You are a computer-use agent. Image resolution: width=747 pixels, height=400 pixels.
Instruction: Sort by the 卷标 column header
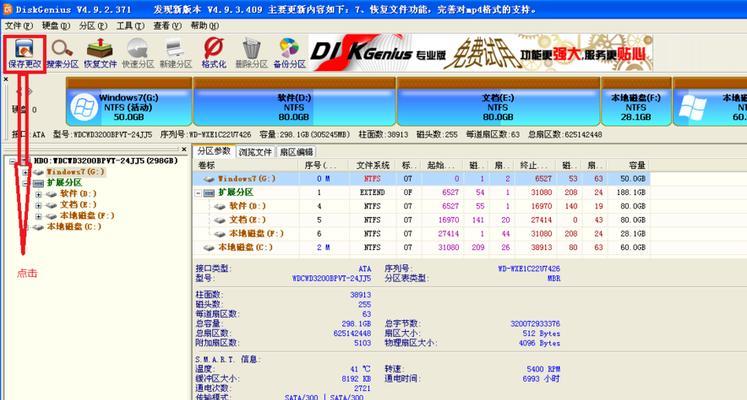click(x=247, y=165)
